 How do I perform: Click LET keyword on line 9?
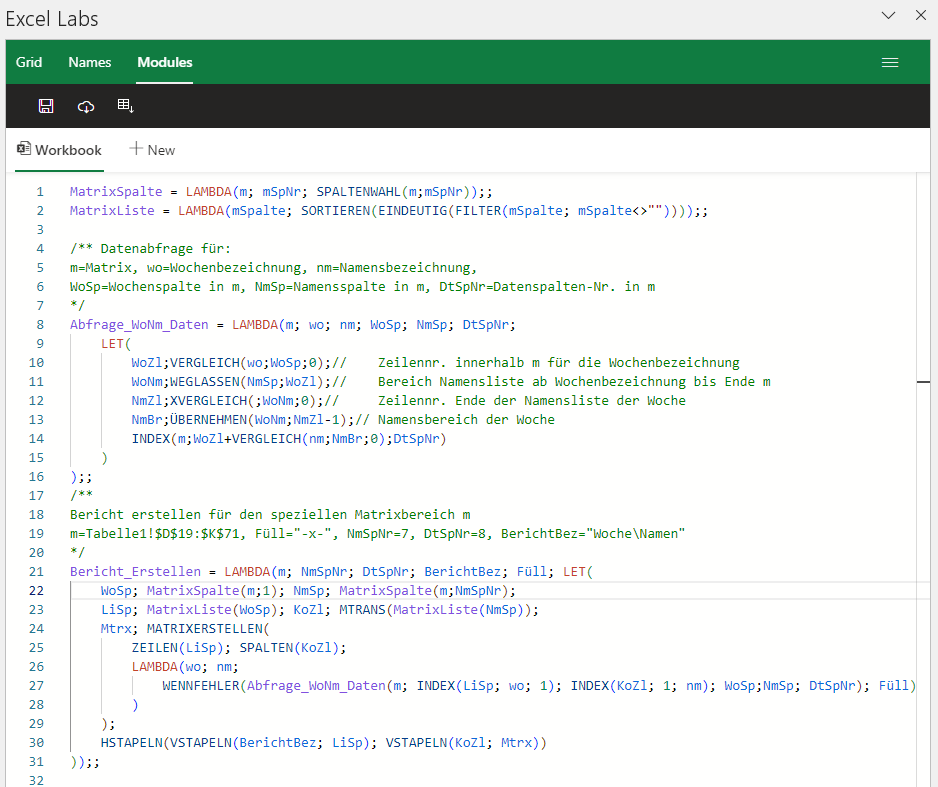click(112, 344)
